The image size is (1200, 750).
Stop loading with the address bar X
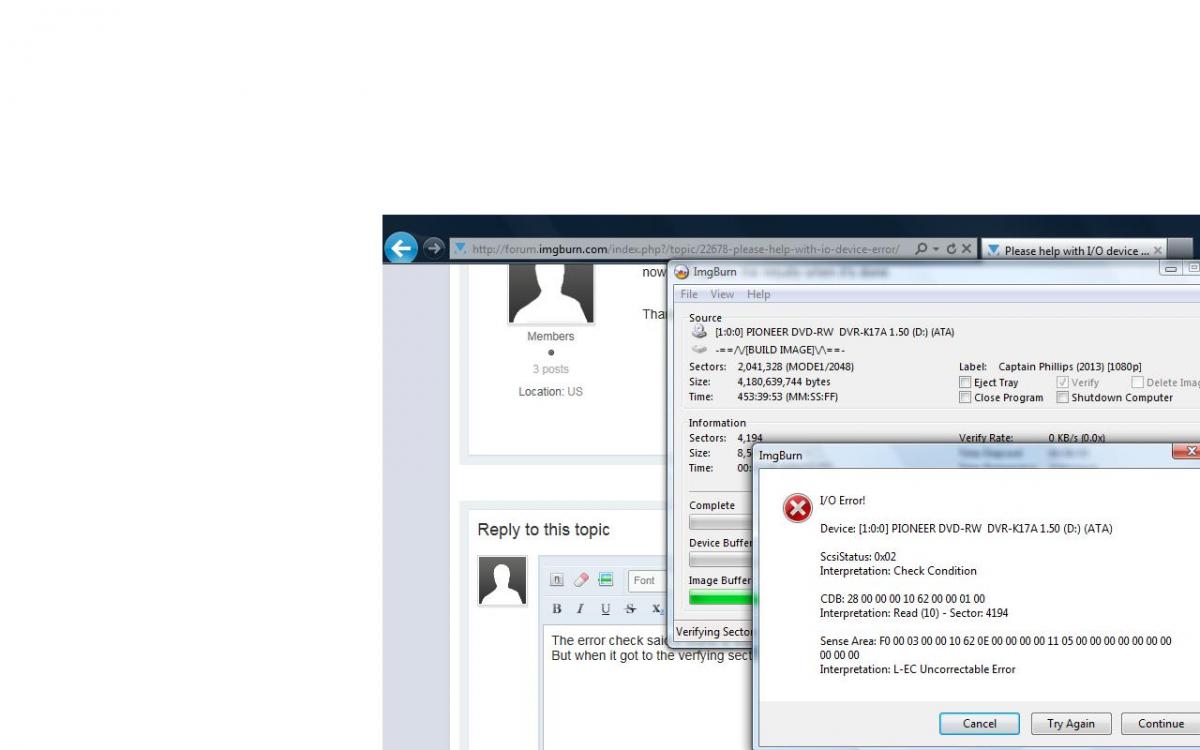click(x=967, y=249)
